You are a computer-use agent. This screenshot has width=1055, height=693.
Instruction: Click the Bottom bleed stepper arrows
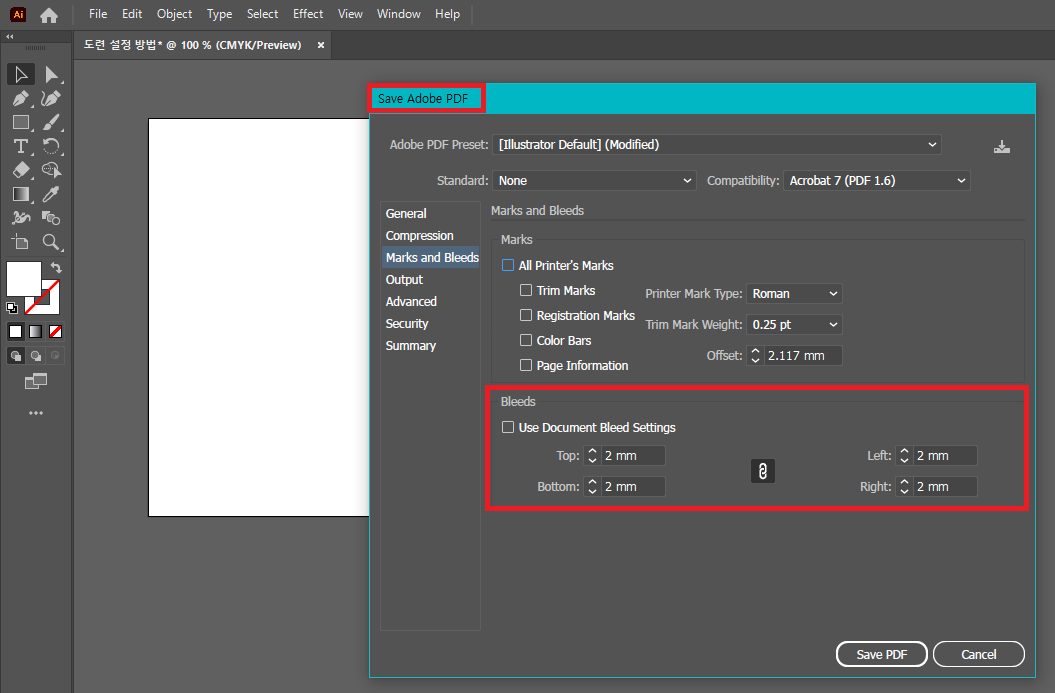(592, 486)
